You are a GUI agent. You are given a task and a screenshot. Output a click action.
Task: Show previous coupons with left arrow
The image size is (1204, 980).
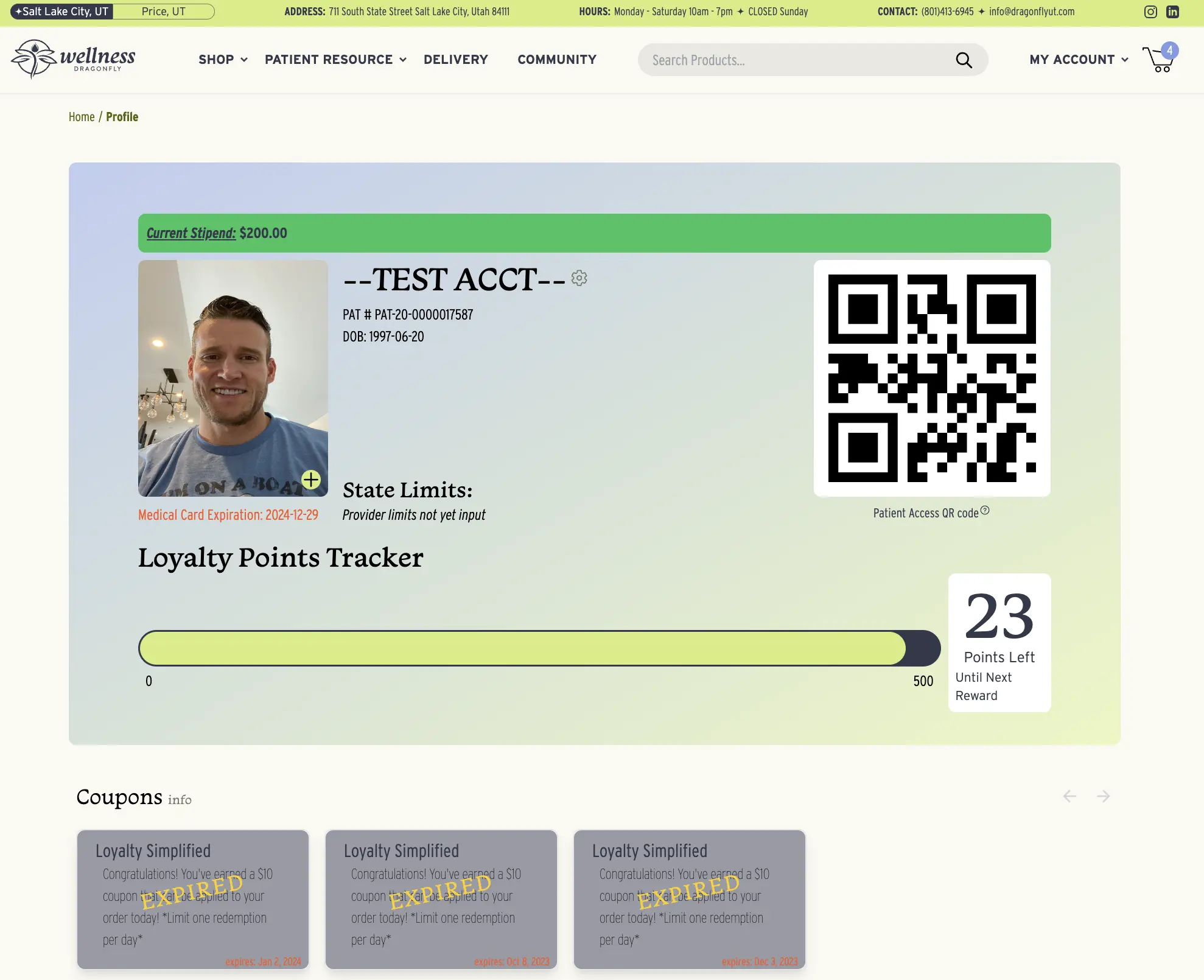1069,796
